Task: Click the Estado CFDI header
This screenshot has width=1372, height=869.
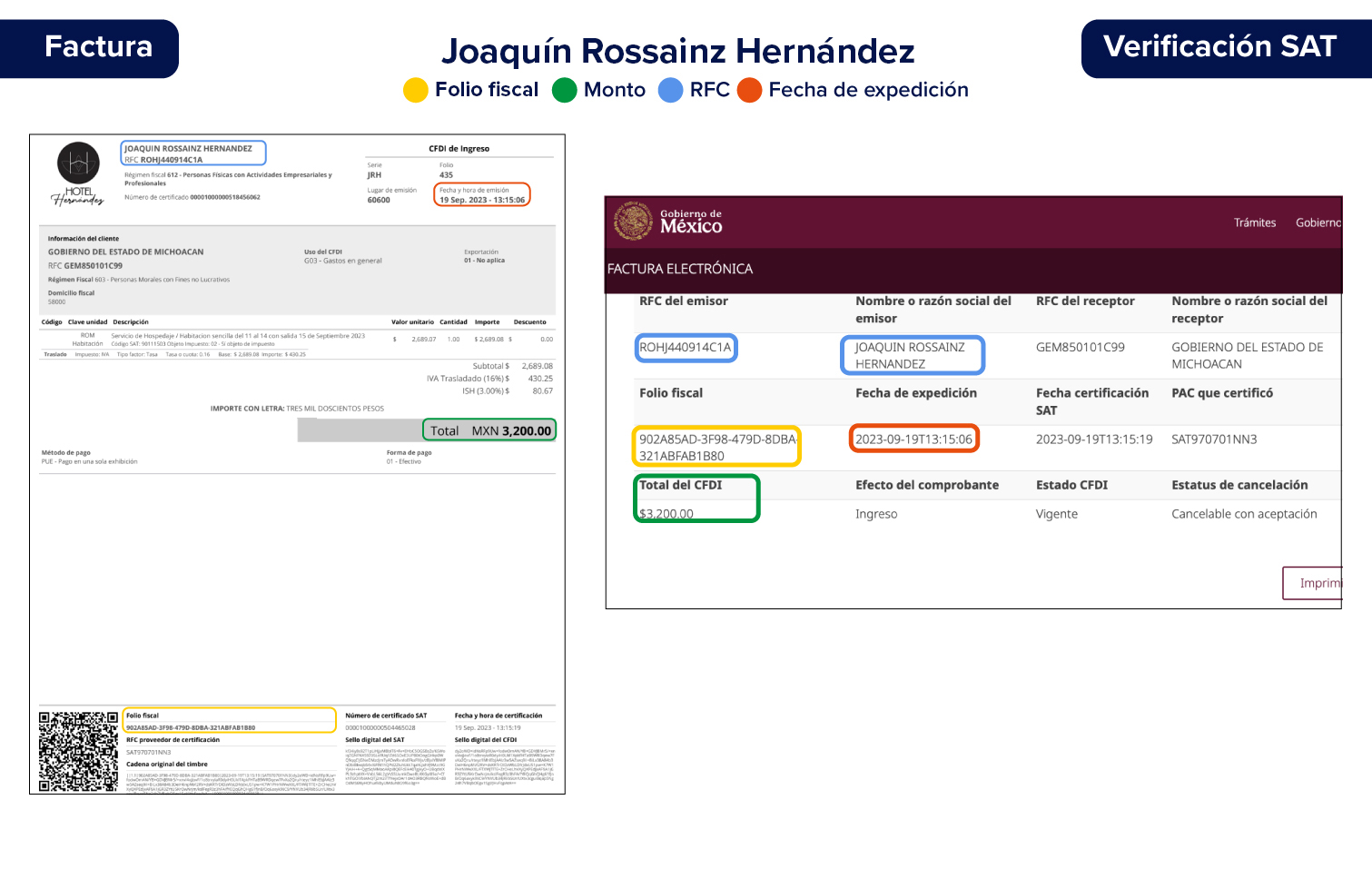Action: click(1071, 485)
